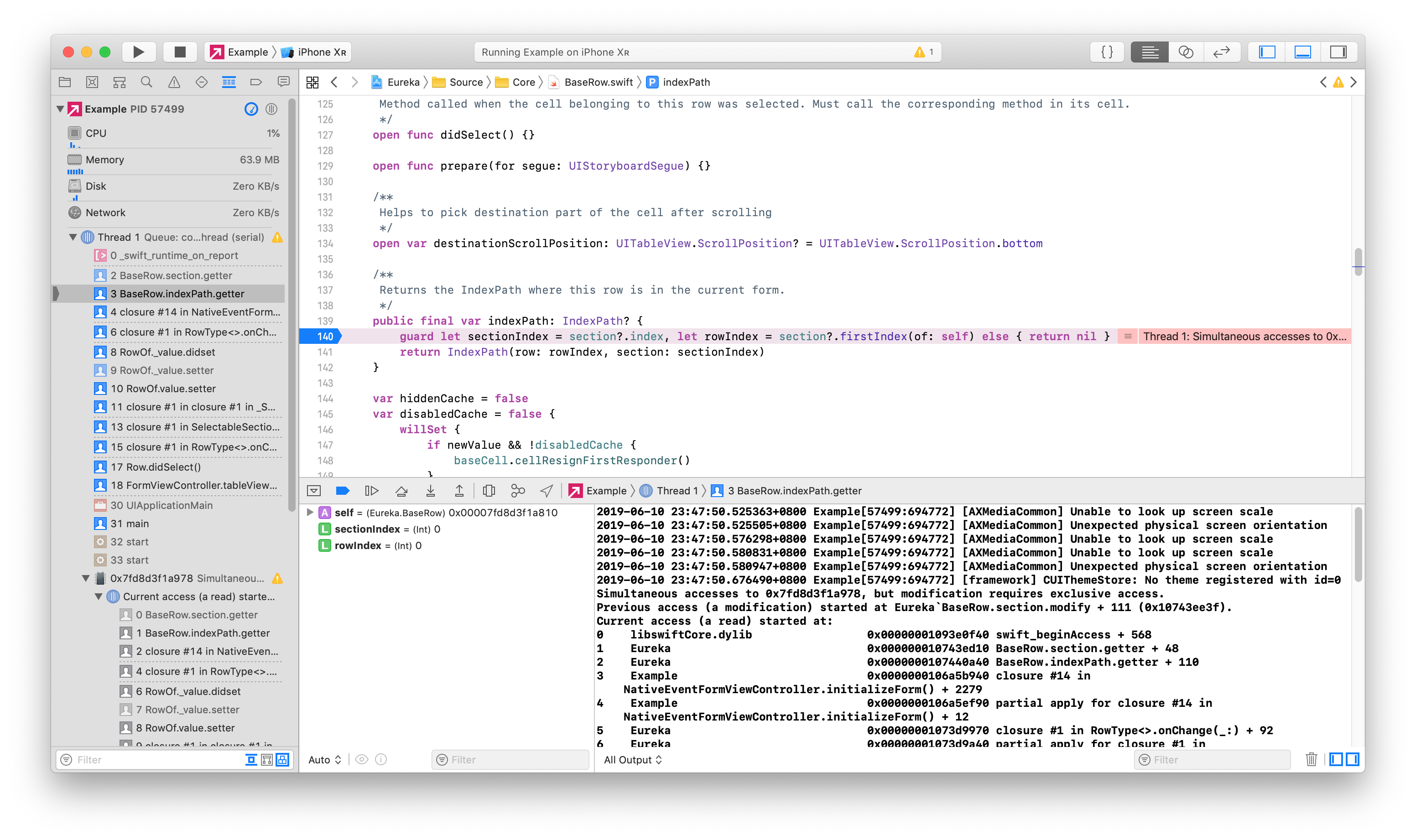The width and height of the screenshot is (1416, 840).
Task: Stop the running Example app
Action: coord(180,52)
